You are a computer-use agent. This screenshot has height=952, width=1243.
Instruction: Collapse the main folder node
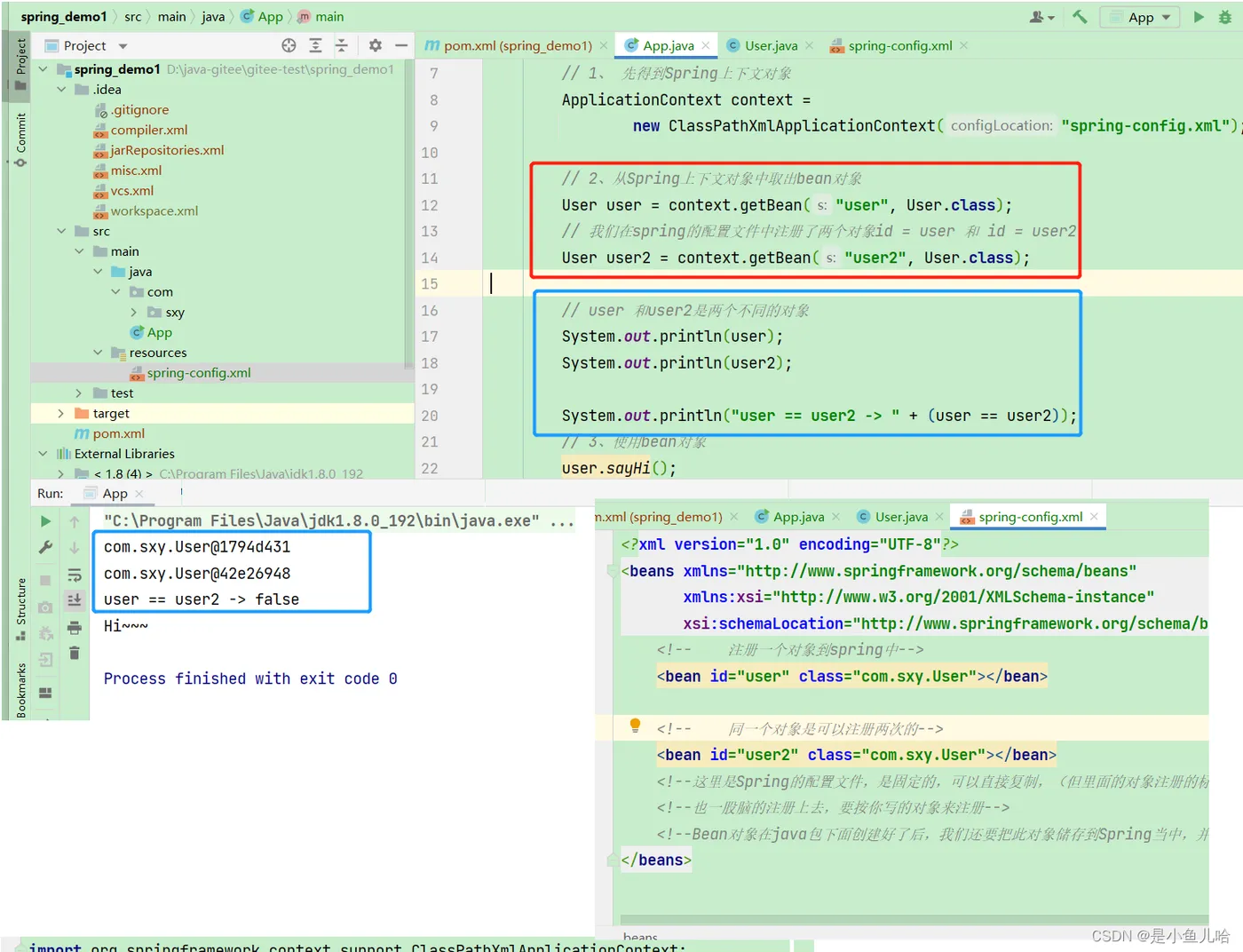[79, 251]
